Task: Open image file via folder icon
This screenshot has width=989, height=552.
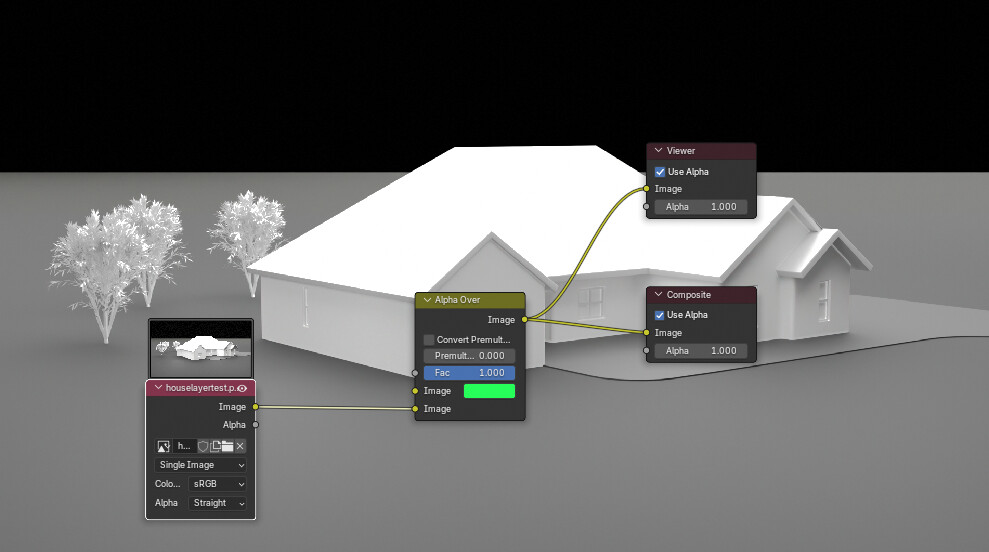Action: (x=227, y=446)
